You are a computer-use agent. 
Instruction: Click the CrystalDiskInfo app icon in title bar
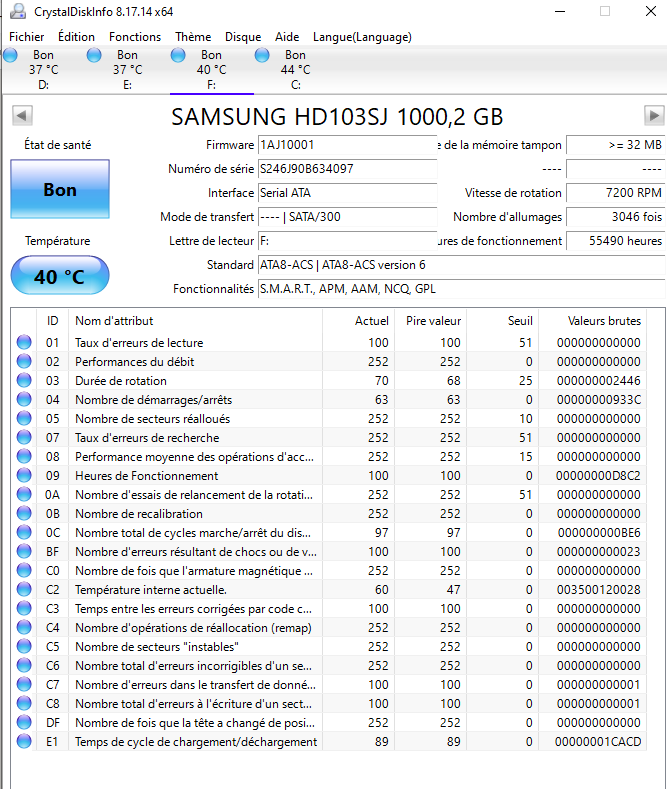(18, 11)
